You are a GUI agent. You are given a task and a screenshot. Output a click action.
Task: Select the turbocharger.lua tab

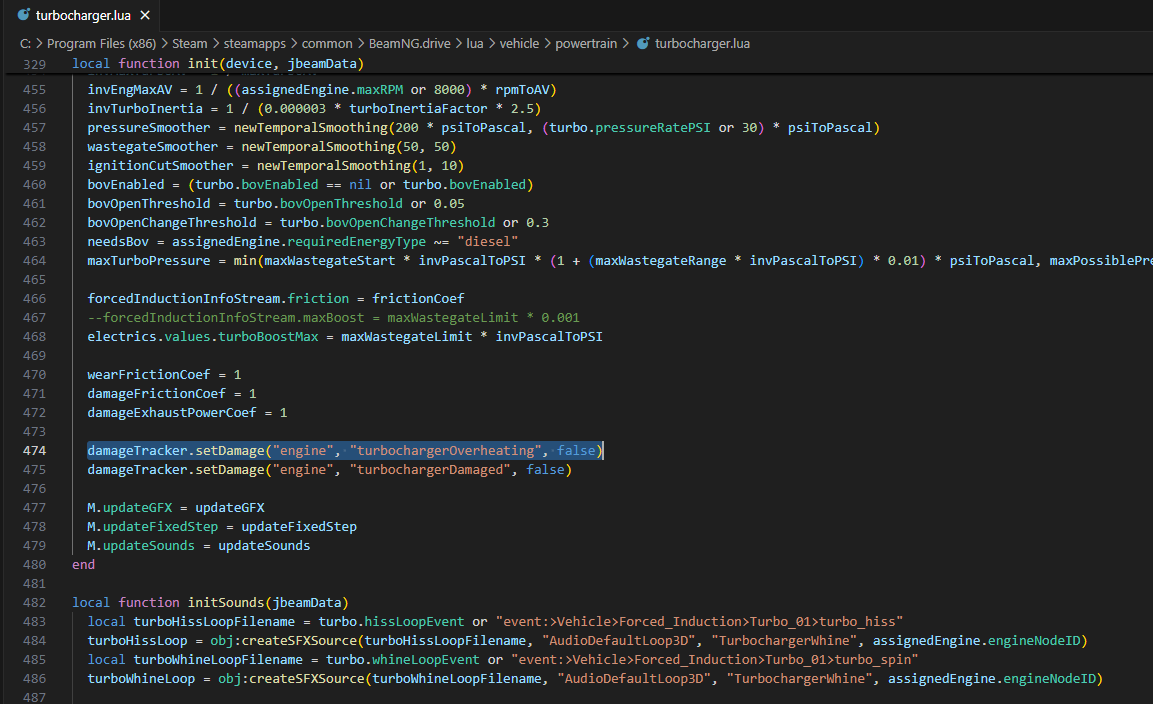pyautogui.click(x=83, y=15)
